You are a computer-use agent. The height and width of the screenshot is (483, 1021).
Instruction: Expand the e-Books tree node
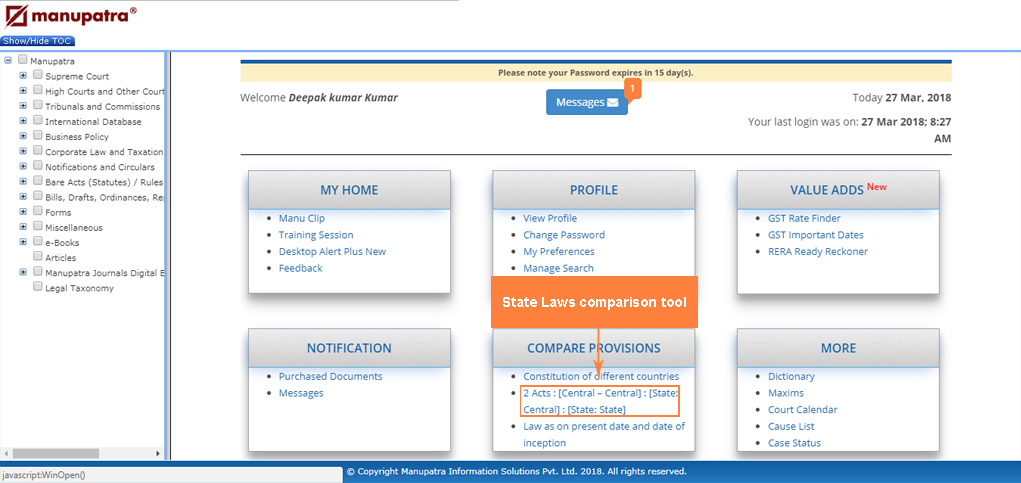click(x=23, y=242)
